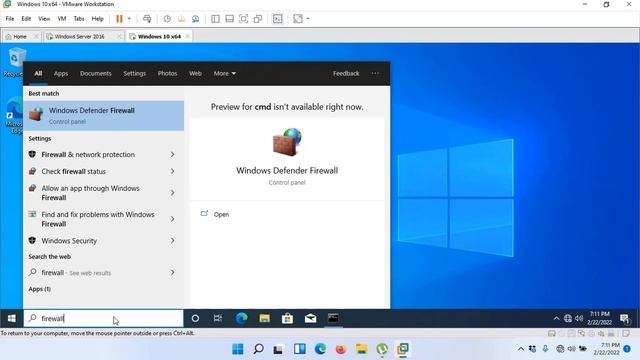Select the Documents search filter

pyautogui.click(x=96, y=73)
